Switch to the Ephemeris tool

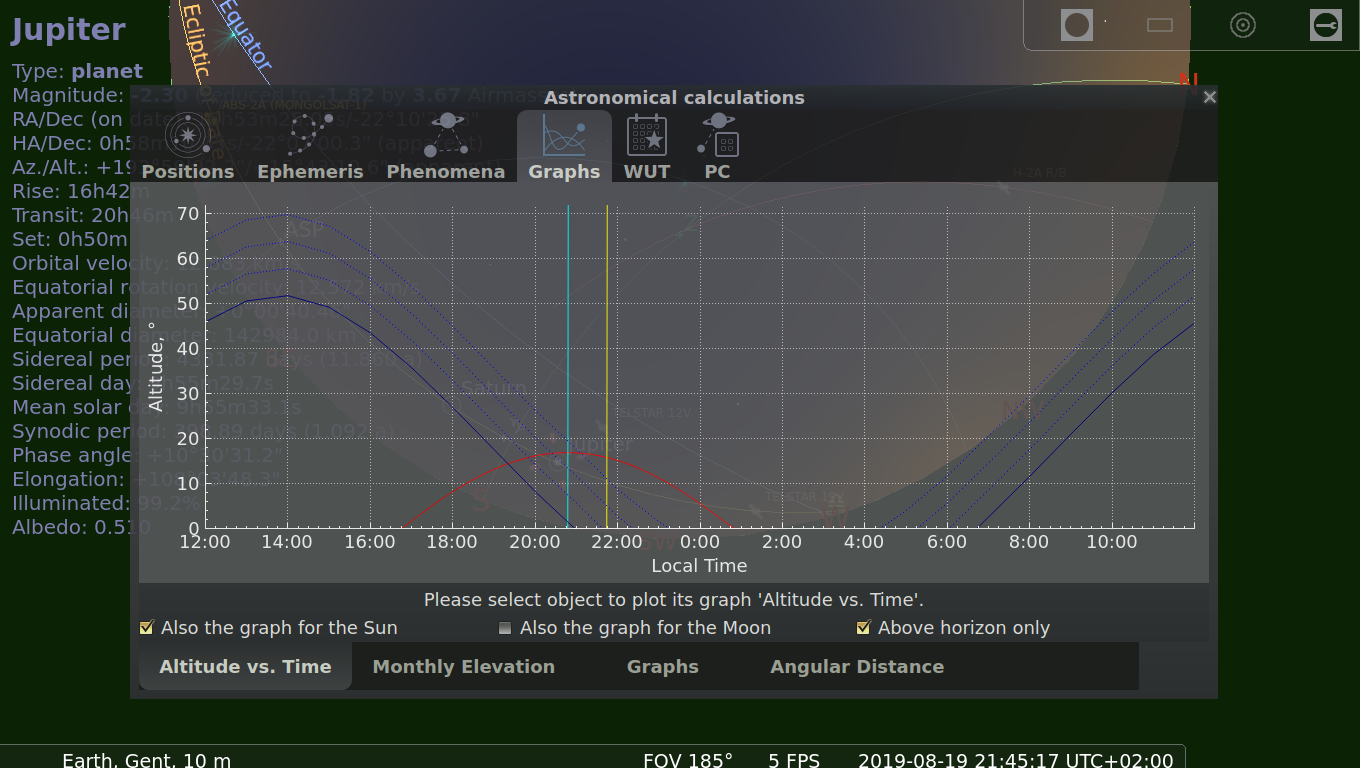(x=310, y=146)
